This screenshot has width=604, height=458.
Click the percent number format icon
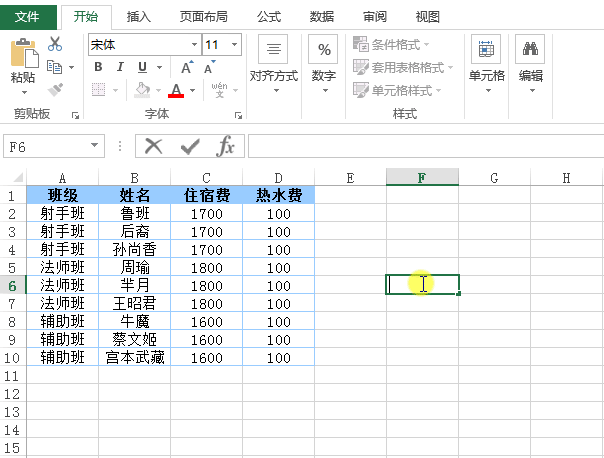[323, 49]
